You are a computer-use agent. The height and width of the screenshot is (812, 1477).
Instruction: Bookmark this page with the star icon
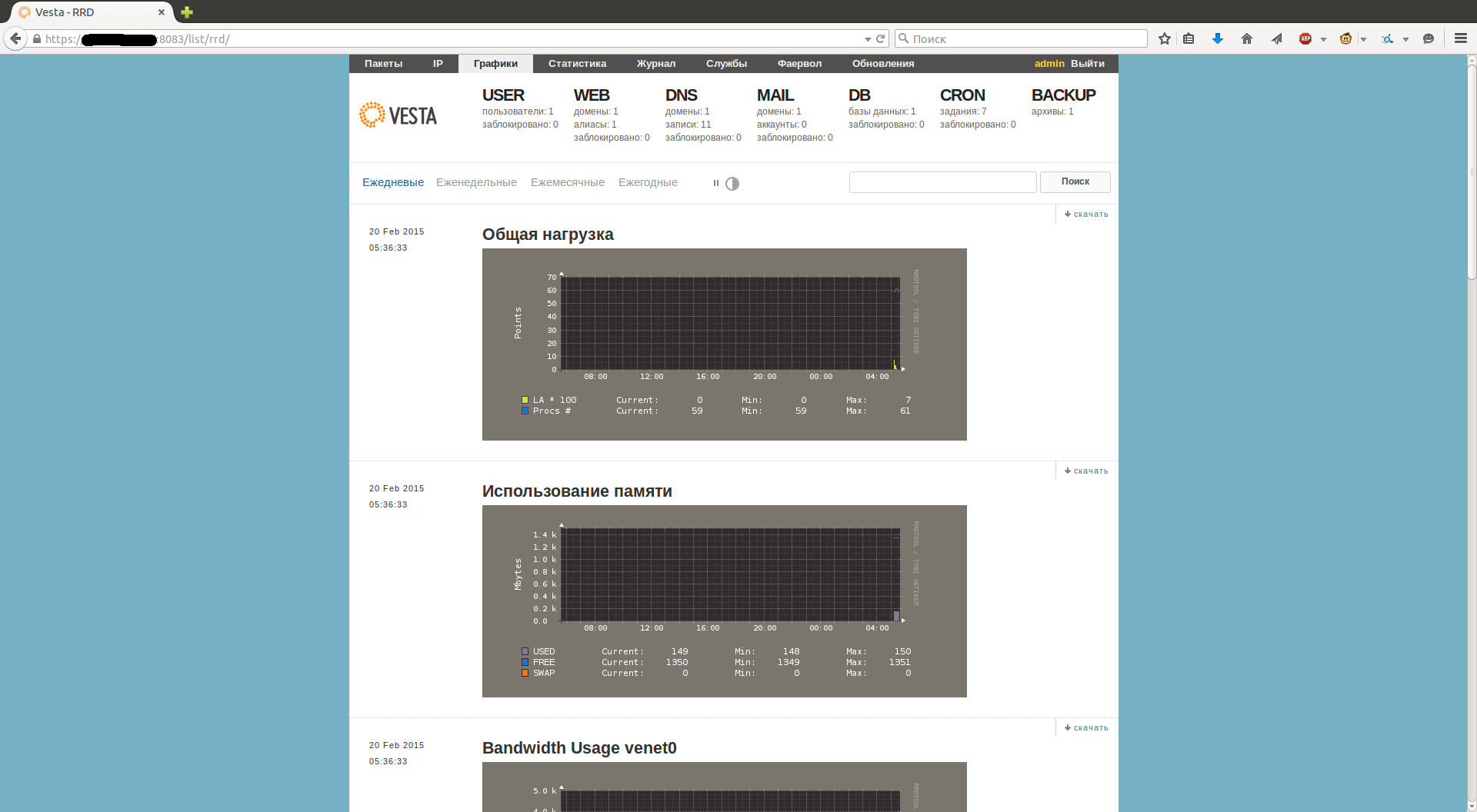(x=1165, y=38)
